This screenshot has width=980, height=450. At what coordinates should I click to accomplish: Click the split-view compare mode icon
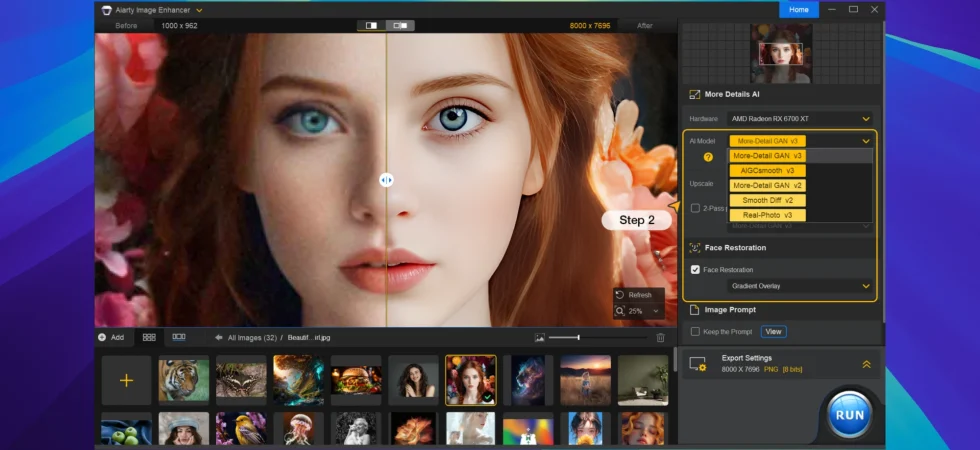(371, 26)
